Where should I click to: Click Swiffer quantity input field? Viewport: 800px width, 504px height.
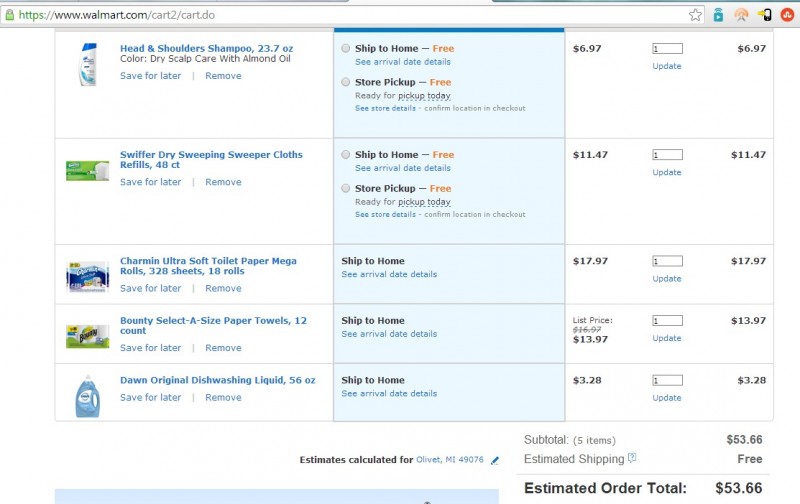667,155
